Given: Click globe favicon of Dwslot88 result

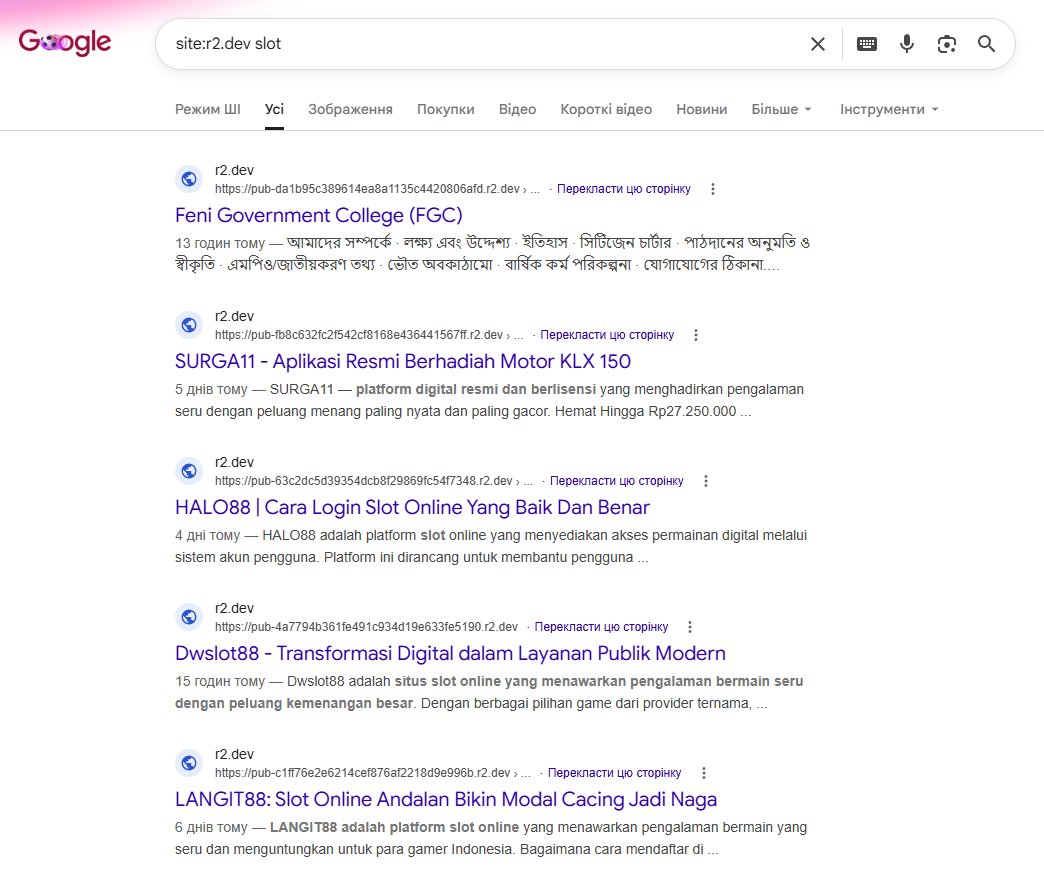Looking at the screenshot, I should (189, 617).
